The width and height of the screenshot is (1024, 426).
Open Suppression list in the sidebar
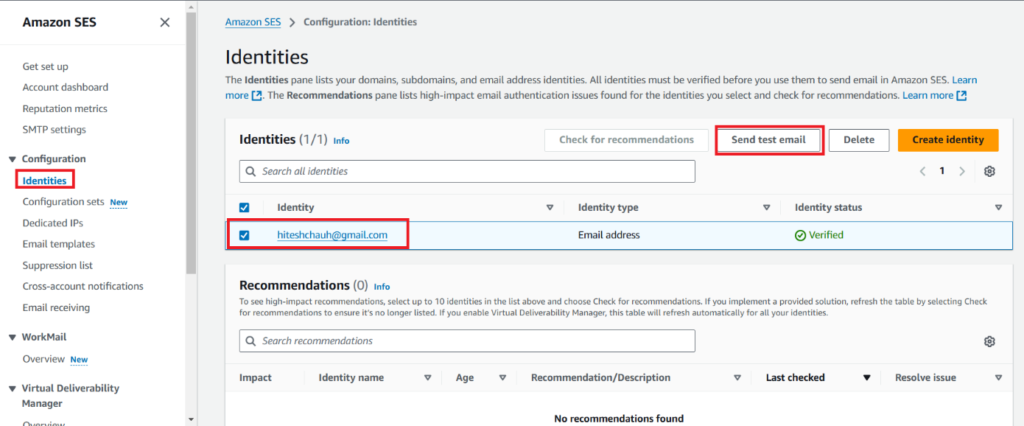pyautogui.click(x=58, y=265)
